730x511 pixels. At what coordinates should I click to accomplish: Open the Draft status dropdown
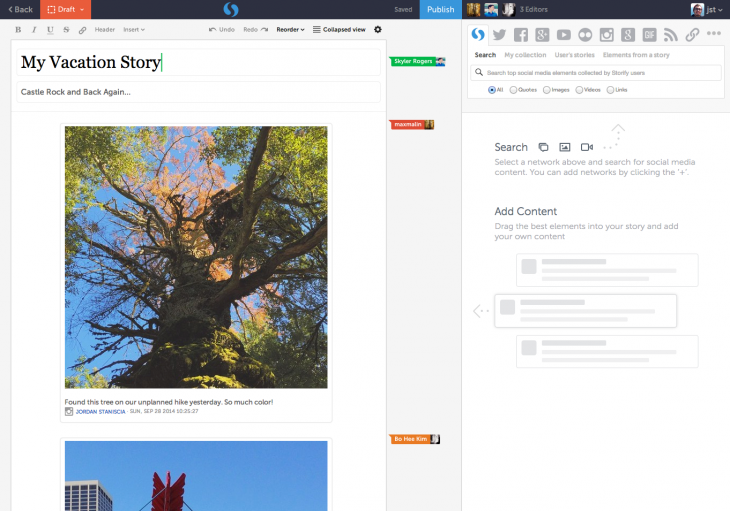pos(65,9)
